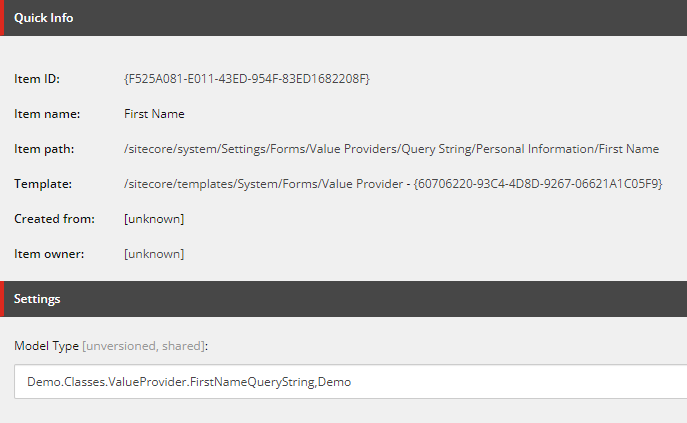The height and width of the screenshot is (423, 687).
Task: Focus the Model Type input field
Action: tap(350, 382)
